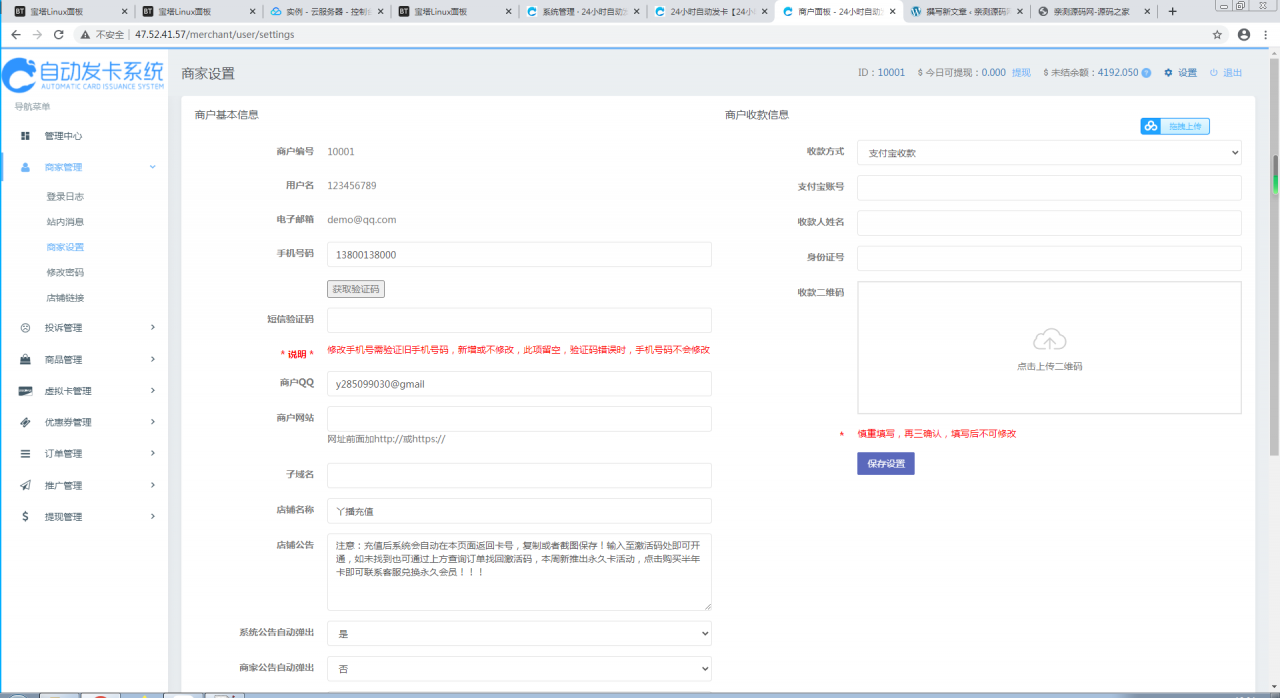Viewport: 1280px width, 698px height.
Task: Open the 店铺链接 page
Action: pos(65,298)
